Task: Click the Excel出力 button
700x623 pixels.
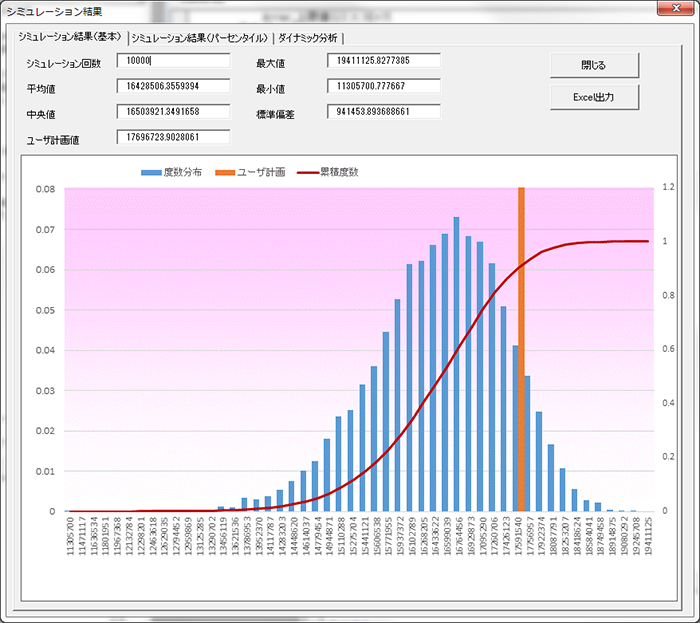Action: pos(594,97)
